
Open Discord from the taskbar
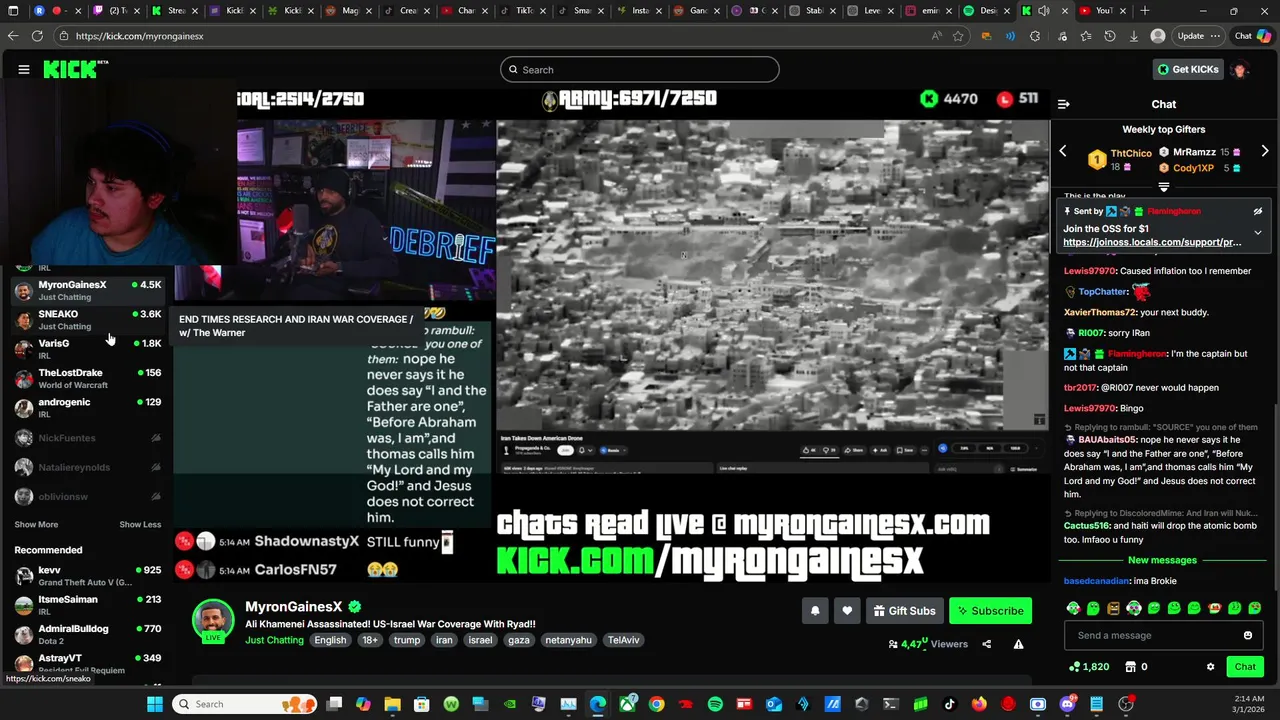tap(1067, 704)
